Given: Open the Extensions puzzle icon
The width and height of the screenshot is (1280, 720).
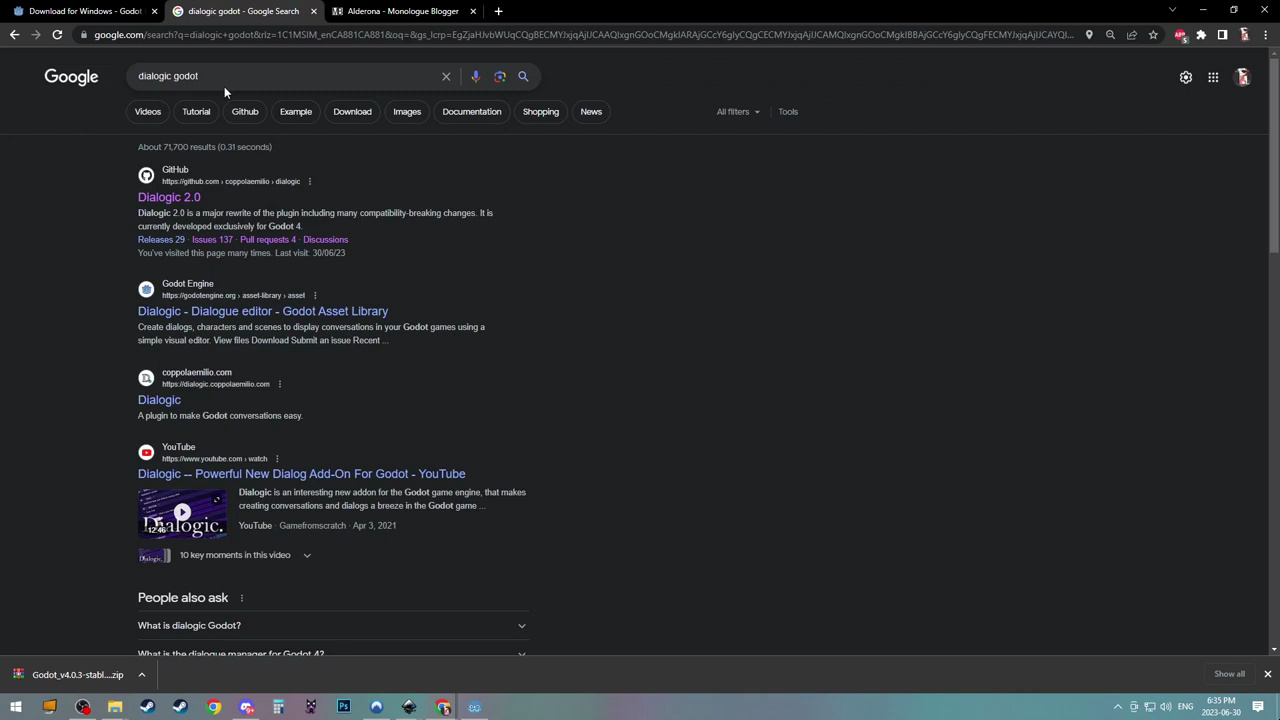Looking at the screenshot, I should tap(1201, 35).
